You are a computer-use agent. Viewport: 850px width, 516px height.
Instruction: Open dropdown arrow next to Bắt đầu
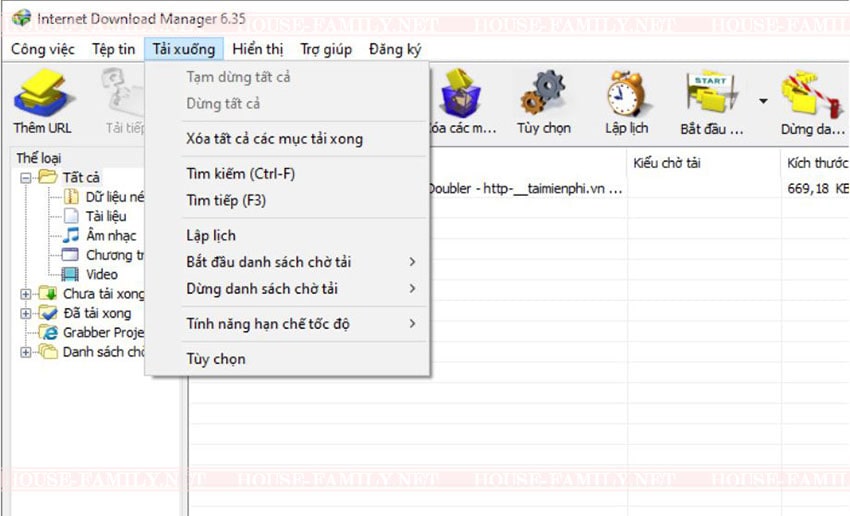point(763,101)
